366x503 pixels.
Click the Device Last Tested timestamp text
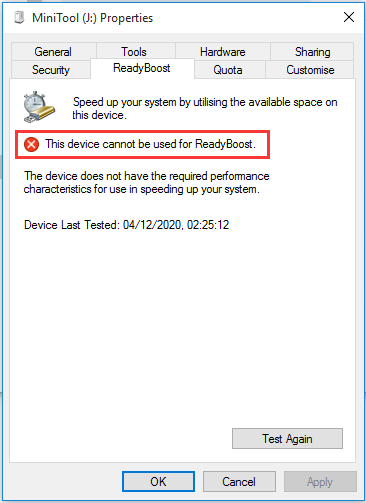coord(126,225)
